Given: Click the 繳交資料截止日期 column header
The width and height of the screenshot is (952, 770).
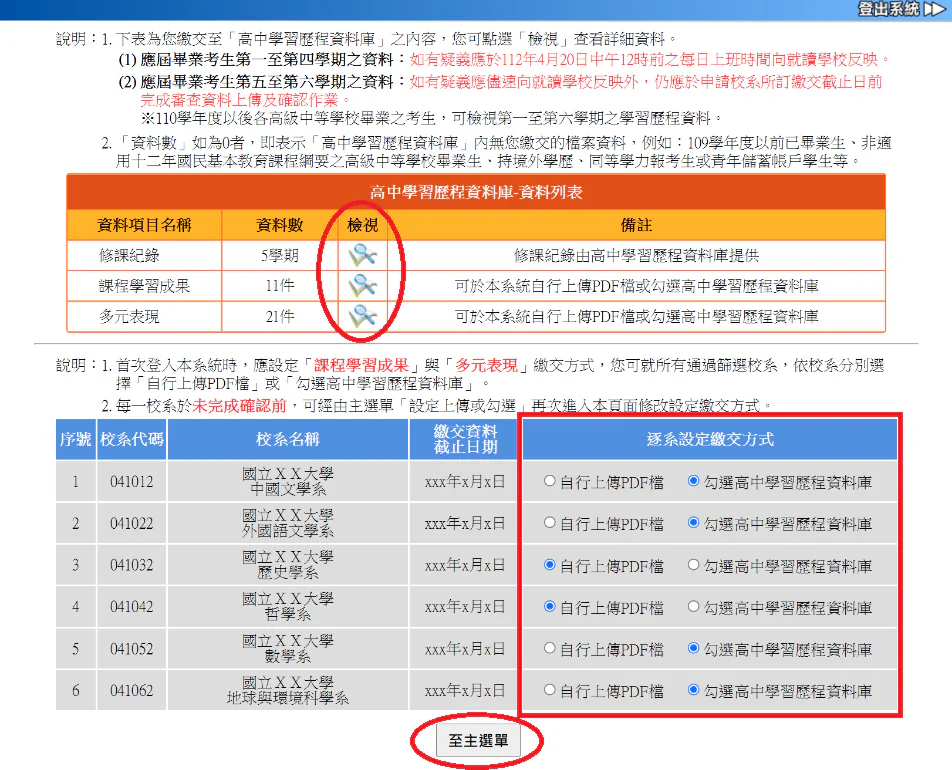Looking at the screenshot, I should [x=465, y=439].
